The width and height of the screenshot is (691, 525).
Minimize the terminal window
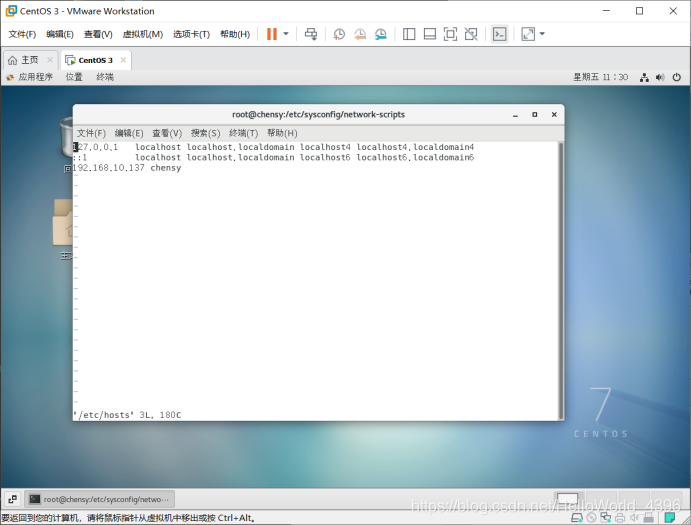[x=515, y=115]
